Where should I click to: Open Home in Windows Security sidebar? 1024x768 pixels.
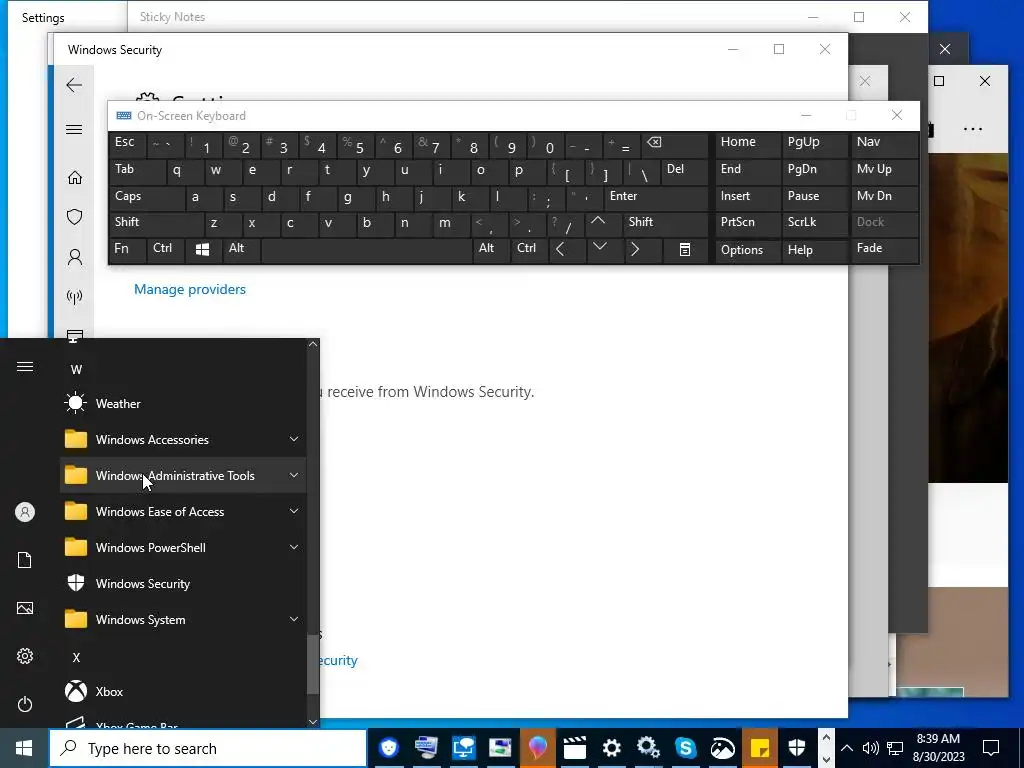pos(74,178)
